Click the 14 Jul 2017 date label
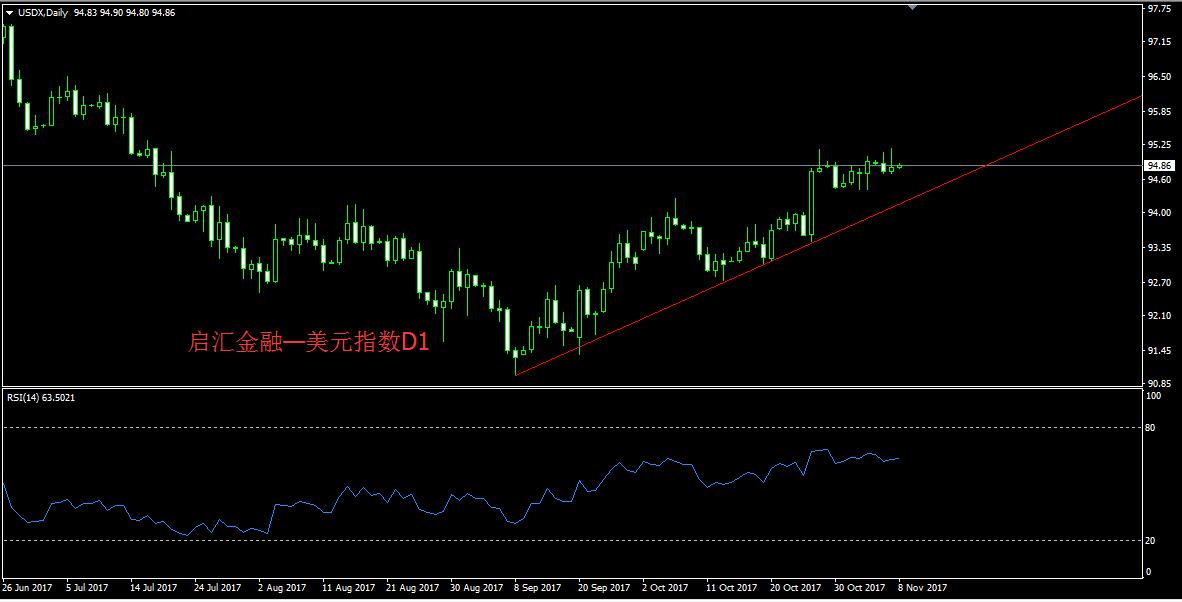The width and height of the screenshot is (1182, 602). click(154, 588)
